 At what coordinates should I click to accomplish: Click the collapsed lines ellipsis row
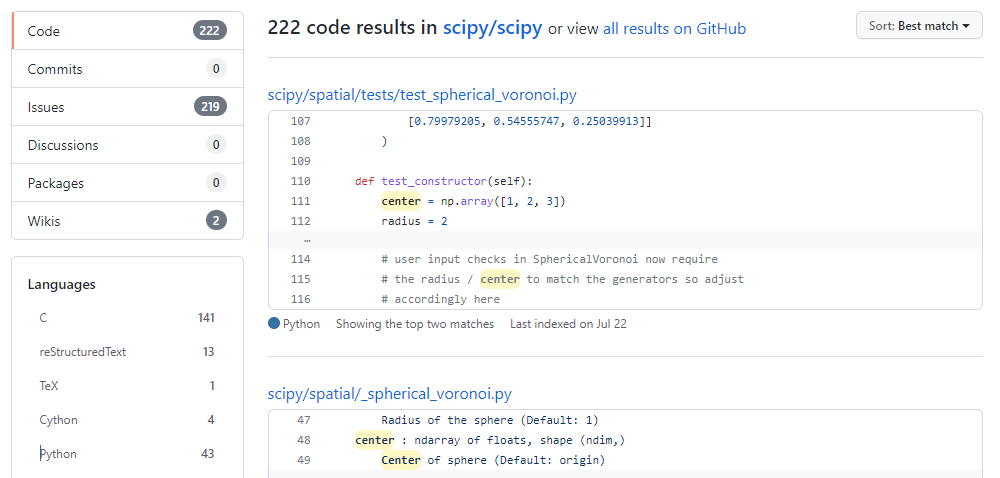point(625,240)
